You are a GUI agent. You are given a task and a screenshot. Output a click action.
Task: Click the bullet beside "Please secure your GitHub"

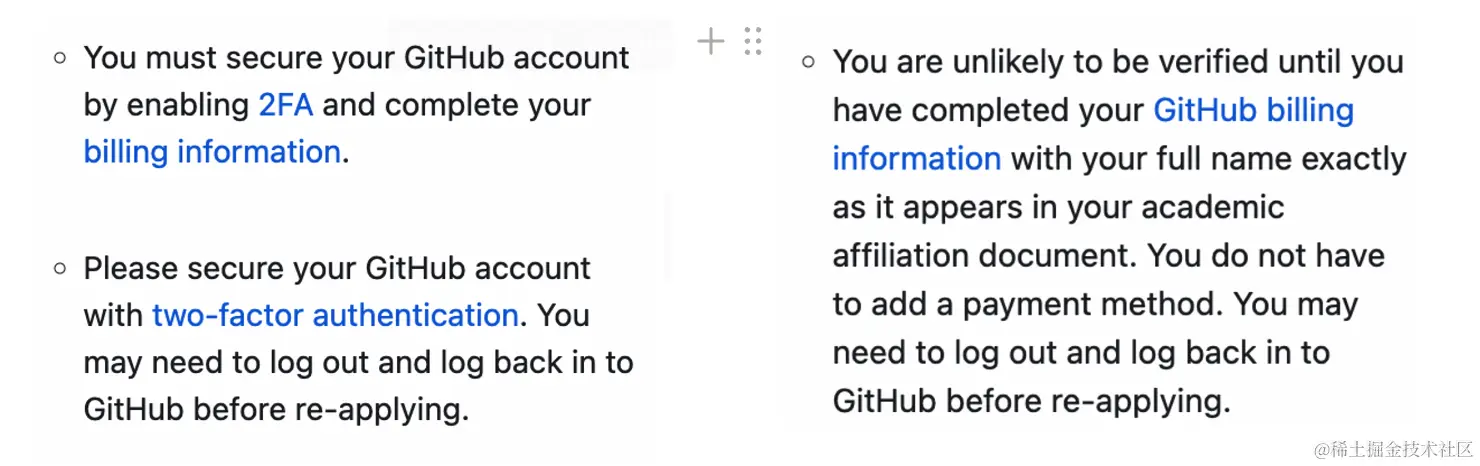(x=60, y=268)
